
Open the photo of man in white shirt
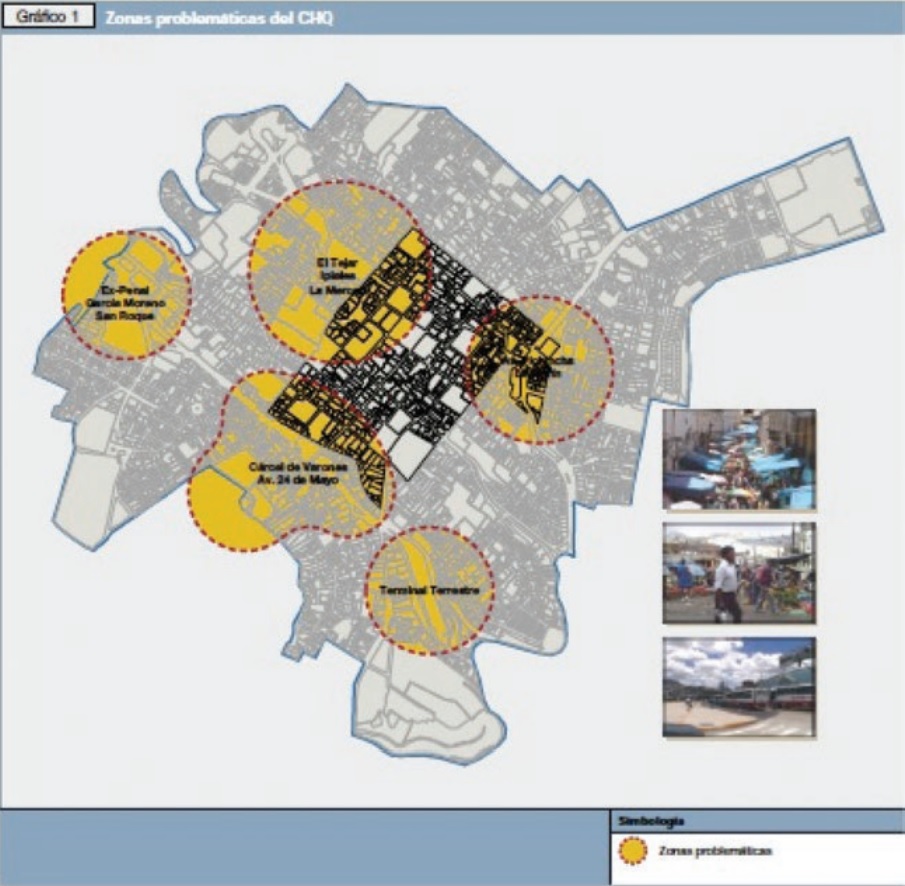(739, 573)
